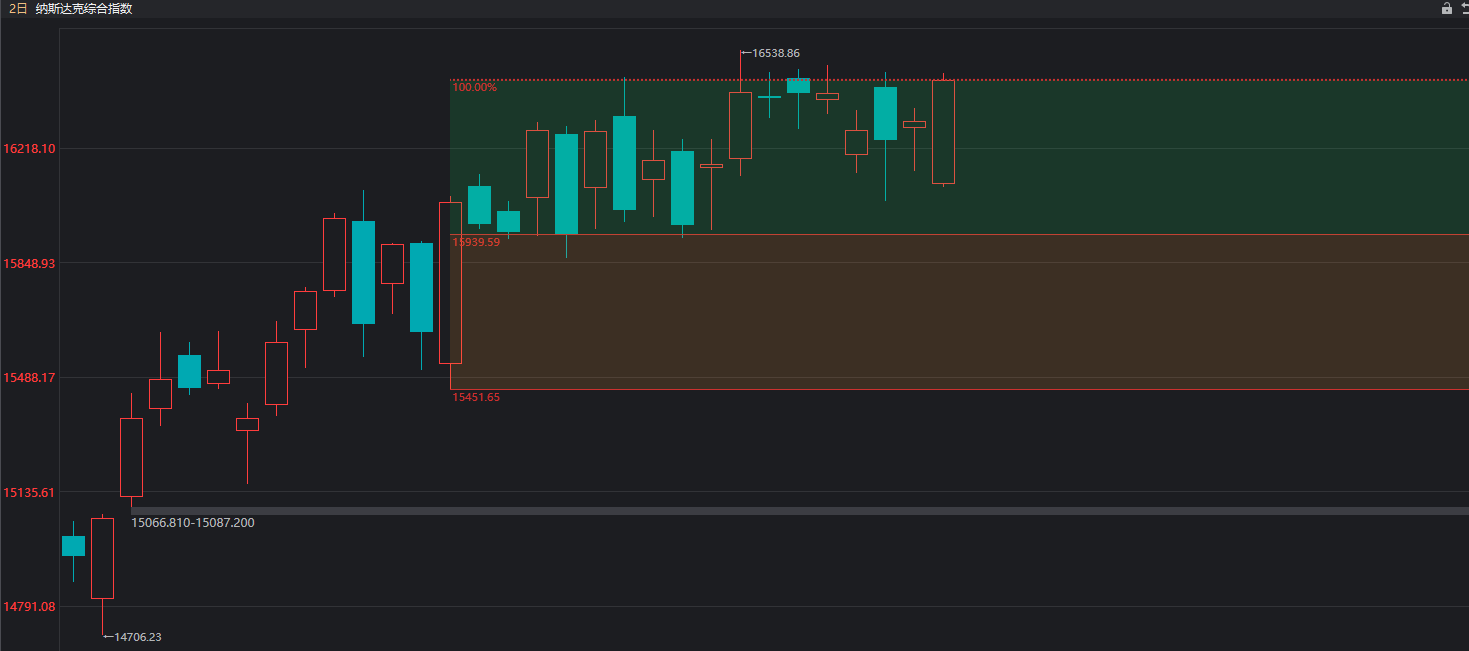Click the 15135.61 price axis label
The image size is (1469, 651).
click(x=29, y=492)
